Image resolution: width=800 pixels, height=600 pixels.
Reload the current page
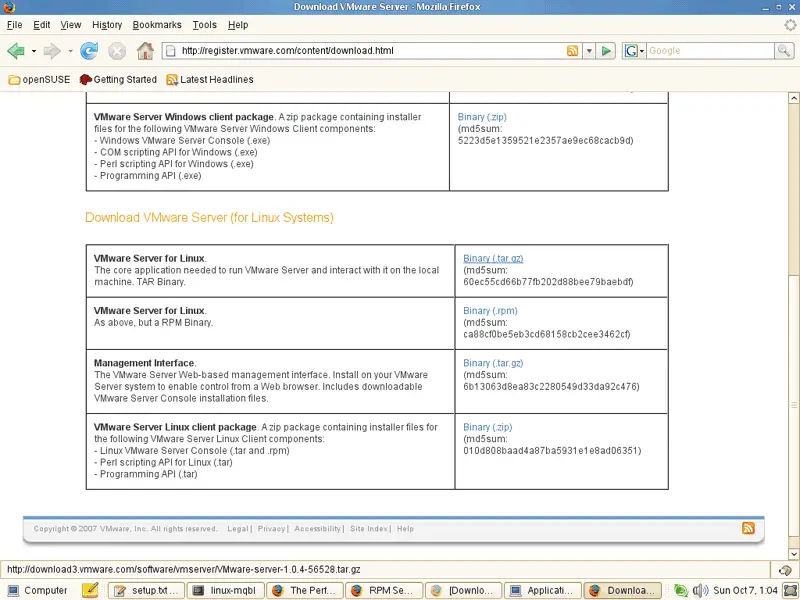[89, 51]
